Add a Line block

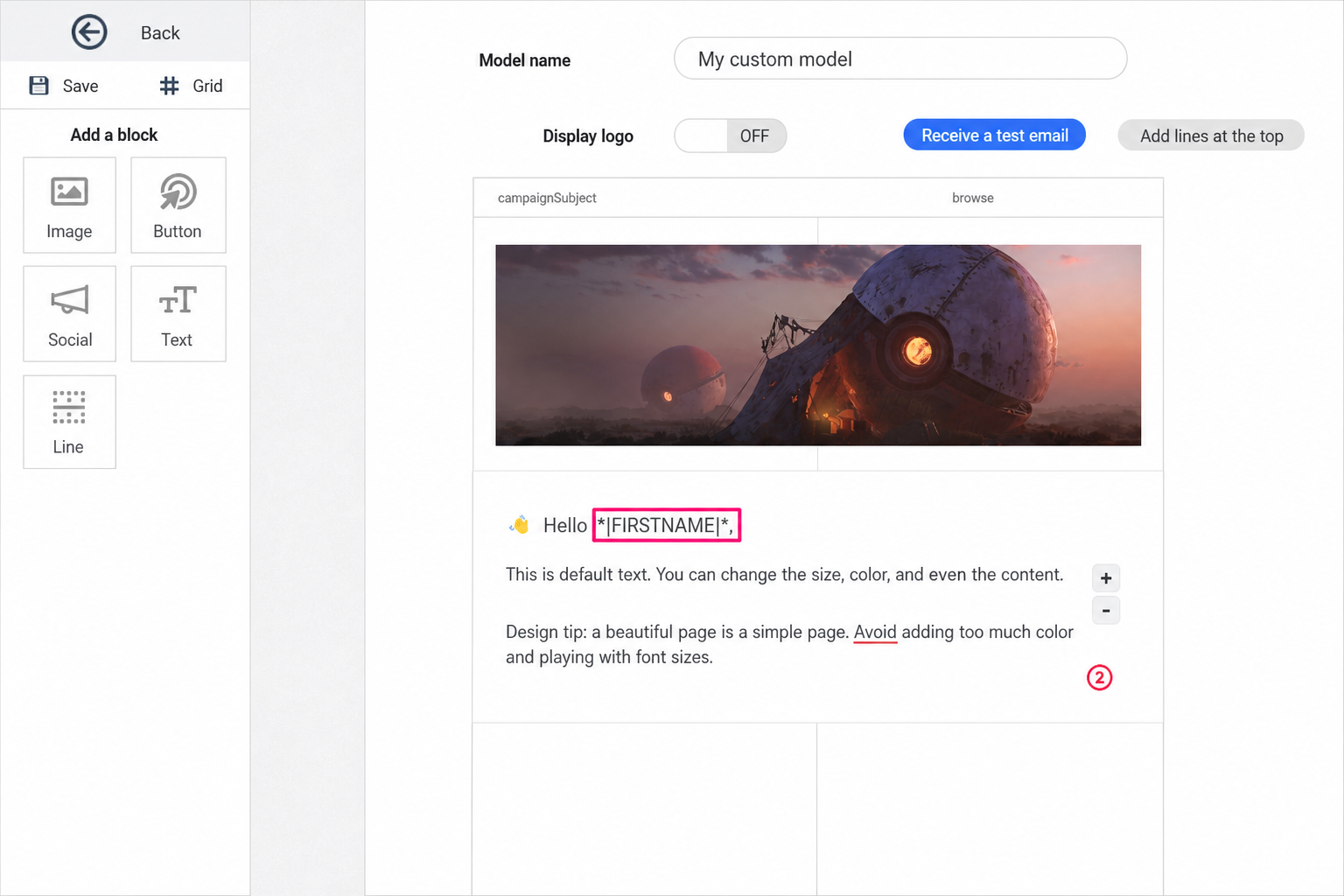point(69,423)
